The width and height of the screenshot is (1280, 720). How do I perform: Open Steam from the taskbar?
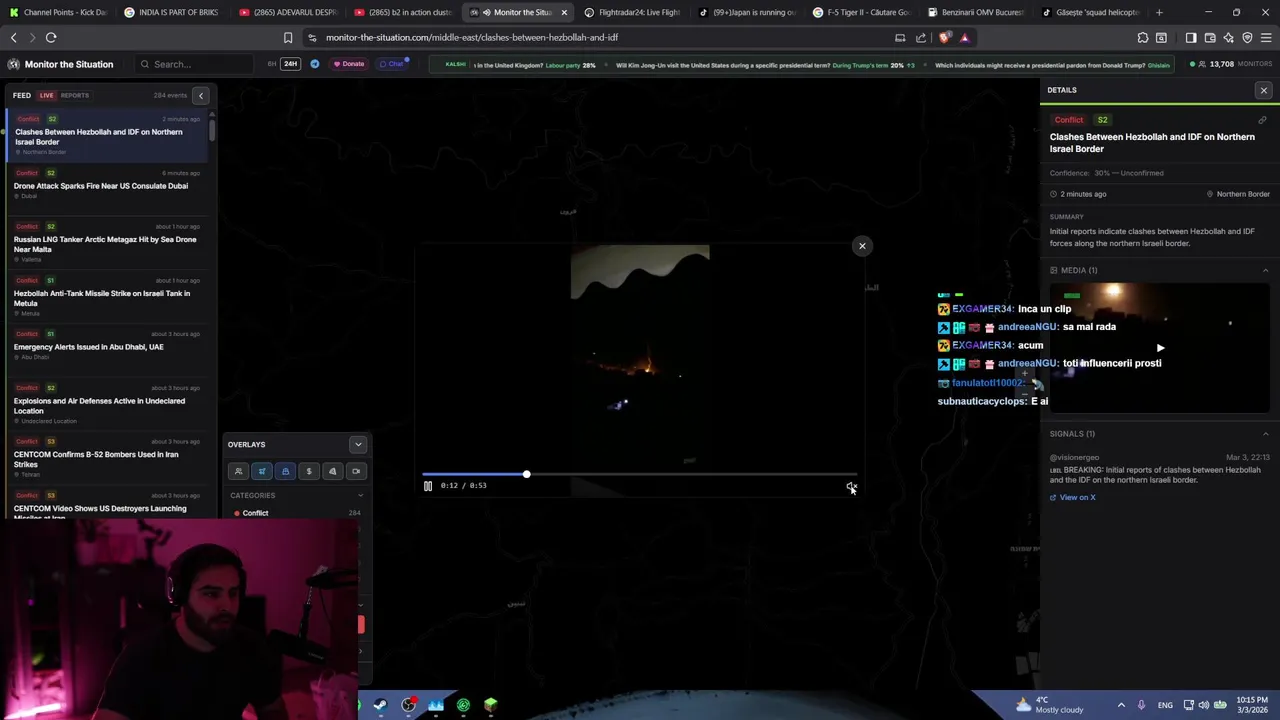[381, 705]
